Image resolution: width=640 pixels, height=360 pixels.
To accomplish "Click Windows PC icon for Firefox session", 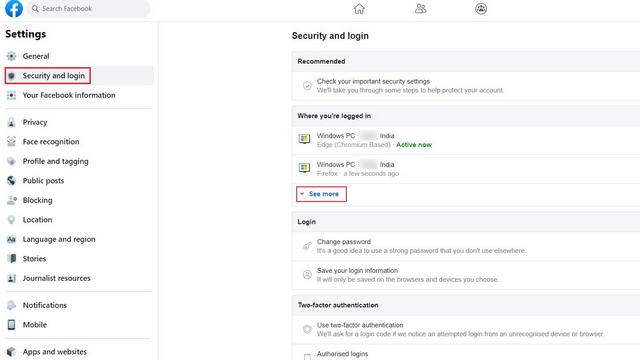I will 304,168.
